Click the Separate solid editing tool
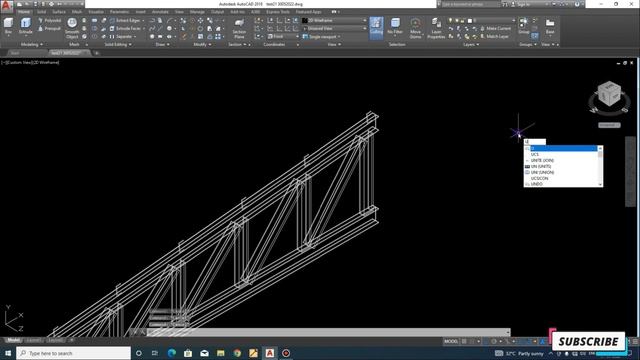640x360 pixels. click(x=122, y=37)
